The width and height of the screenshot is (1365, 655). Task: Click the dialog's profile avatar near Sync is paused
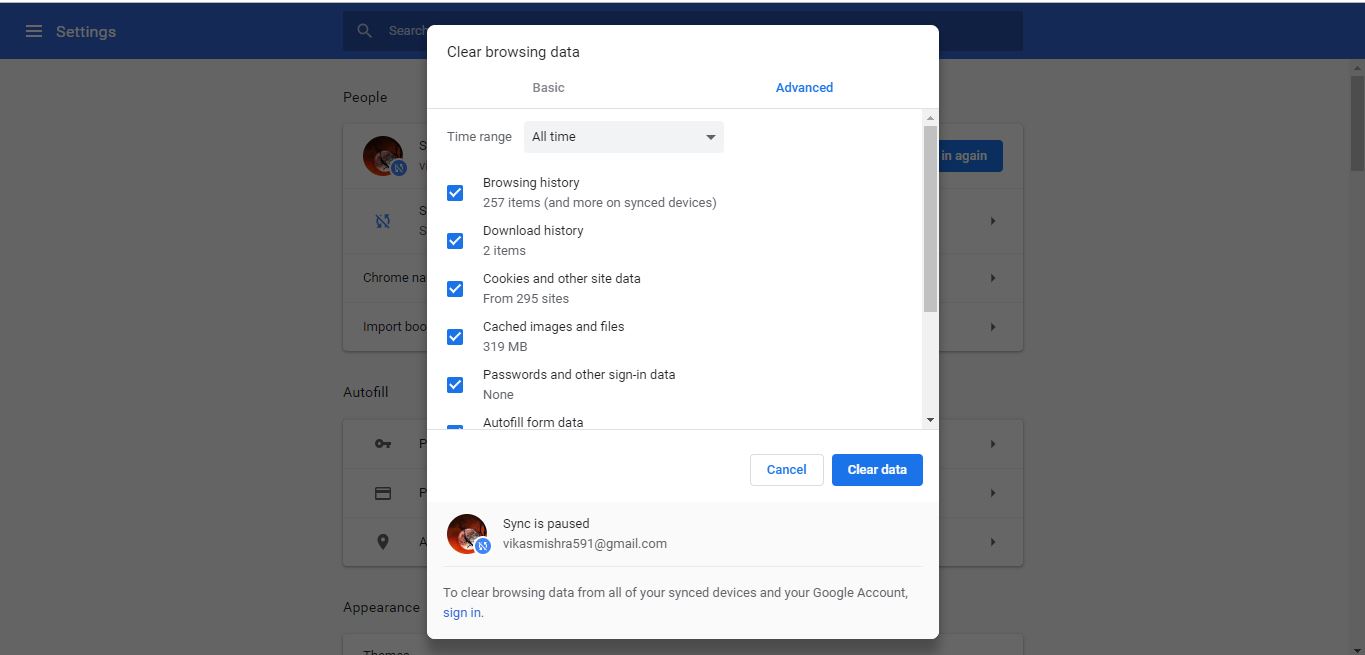point(468,534)
